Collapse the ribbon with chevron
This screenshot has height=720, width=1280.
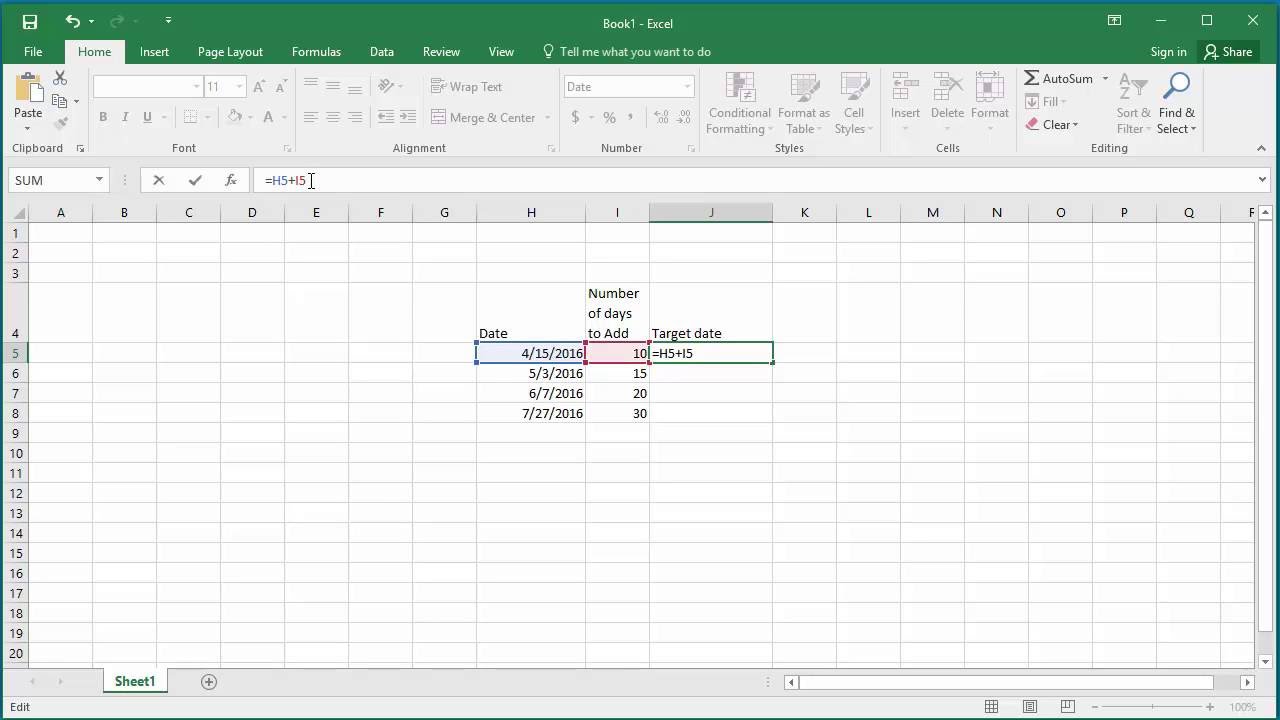(1261, 148)
